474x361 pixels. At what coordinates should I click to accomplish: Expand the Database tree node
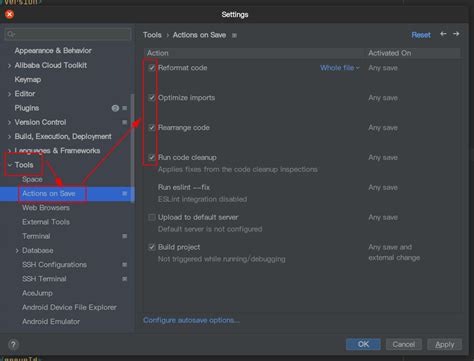coord(17,251)
